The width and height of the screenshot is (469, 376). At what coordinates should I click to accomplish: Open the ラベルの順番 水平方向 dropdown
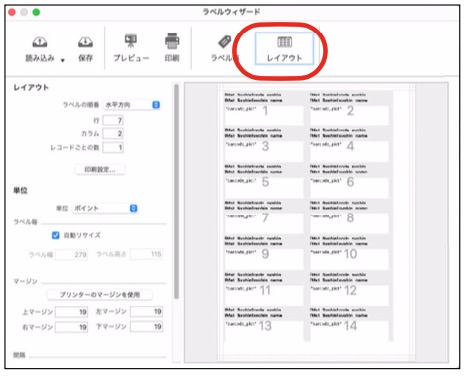tap(132, 105)
